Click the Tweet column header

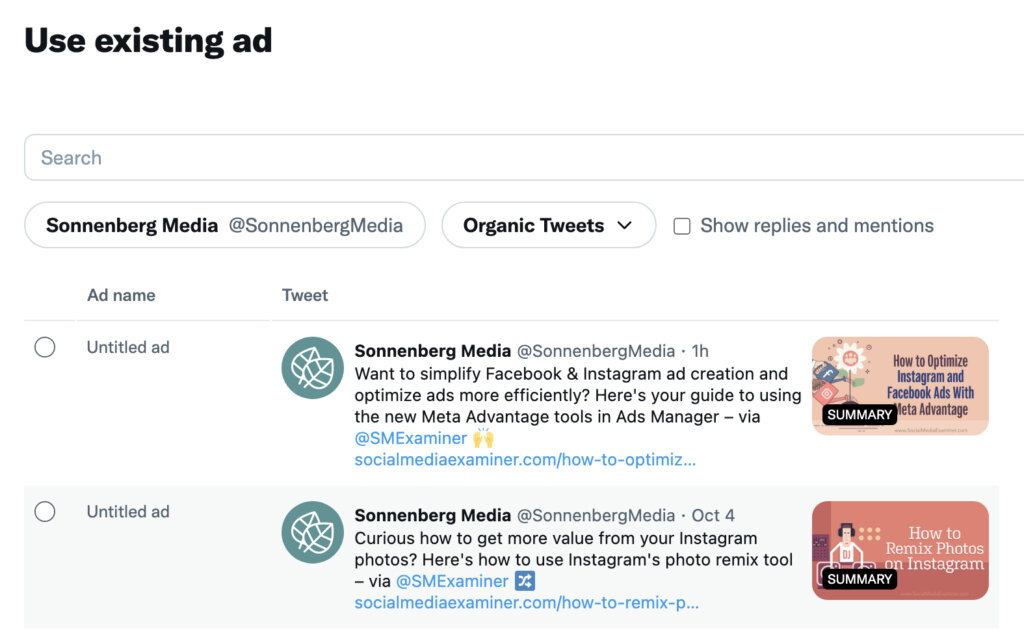point(305,295)
